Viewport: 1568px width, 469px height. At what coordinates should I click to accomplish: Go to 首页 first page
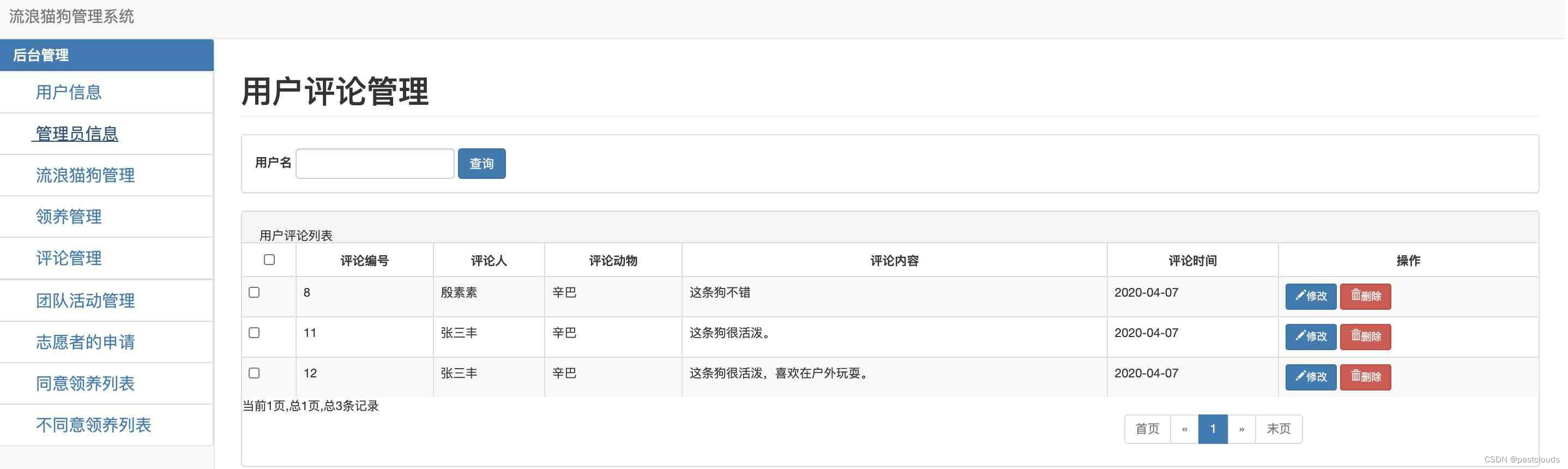click(1150, 429)
